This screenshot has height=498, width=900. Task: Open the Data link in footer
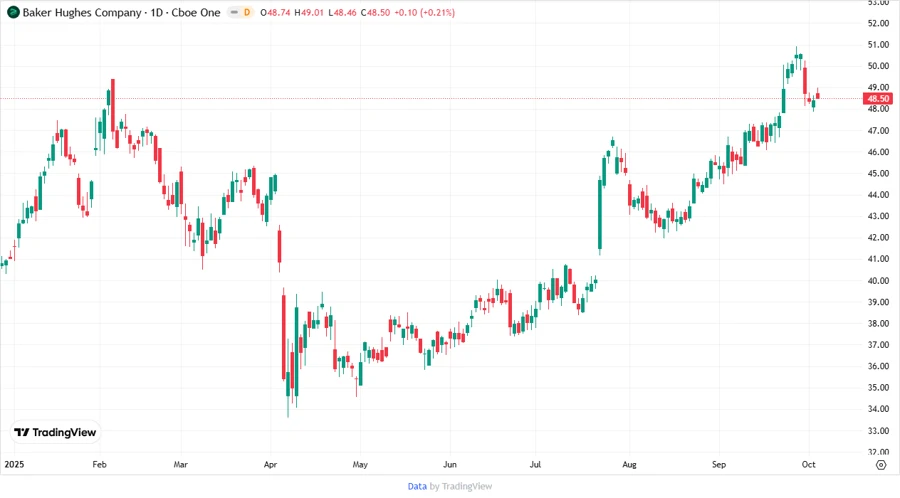417,486
